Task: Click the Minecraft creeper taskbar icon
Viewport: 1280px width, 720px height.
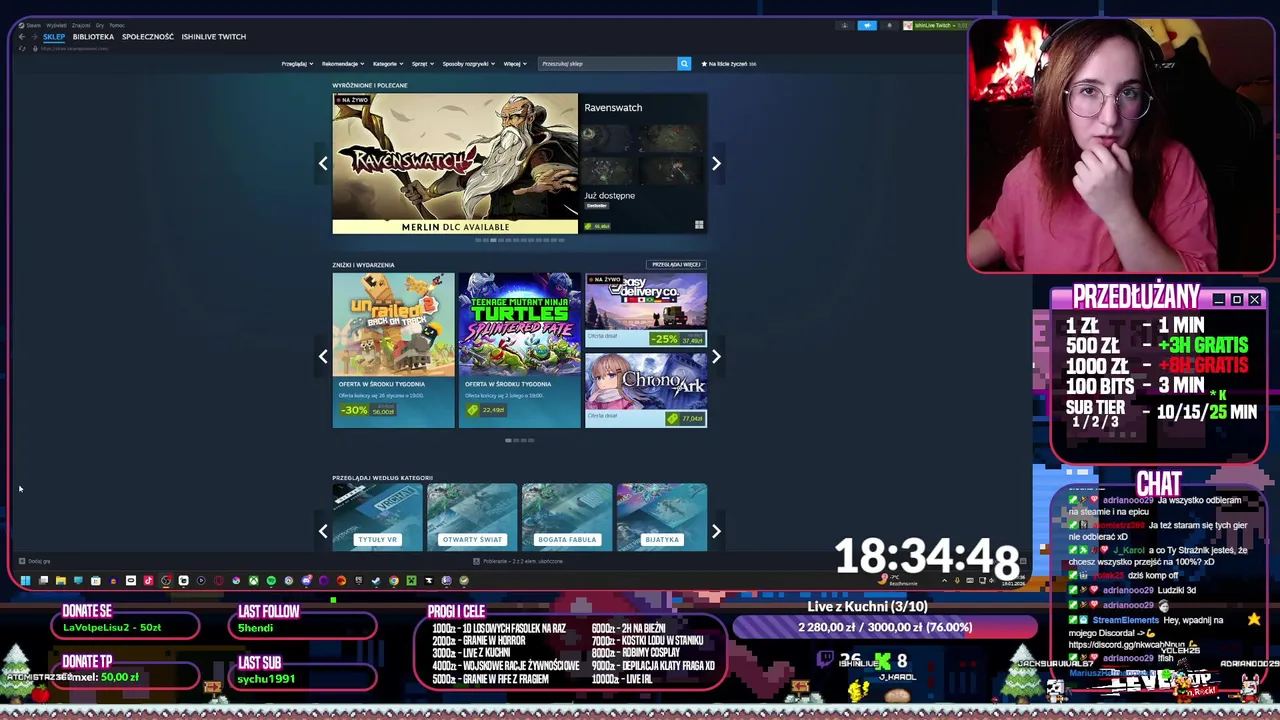Action: click(x=411, y=580)
